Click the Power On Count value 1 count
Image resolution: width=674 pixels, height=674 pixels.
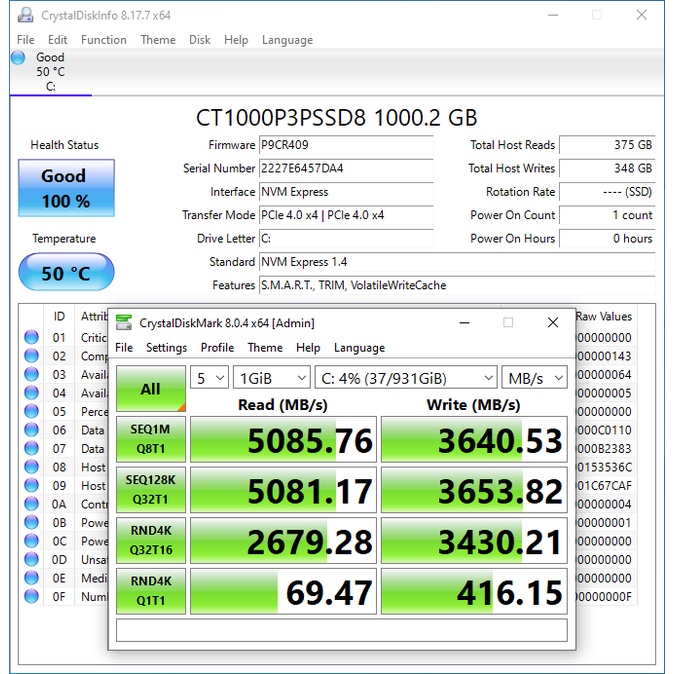click(607, 215)
